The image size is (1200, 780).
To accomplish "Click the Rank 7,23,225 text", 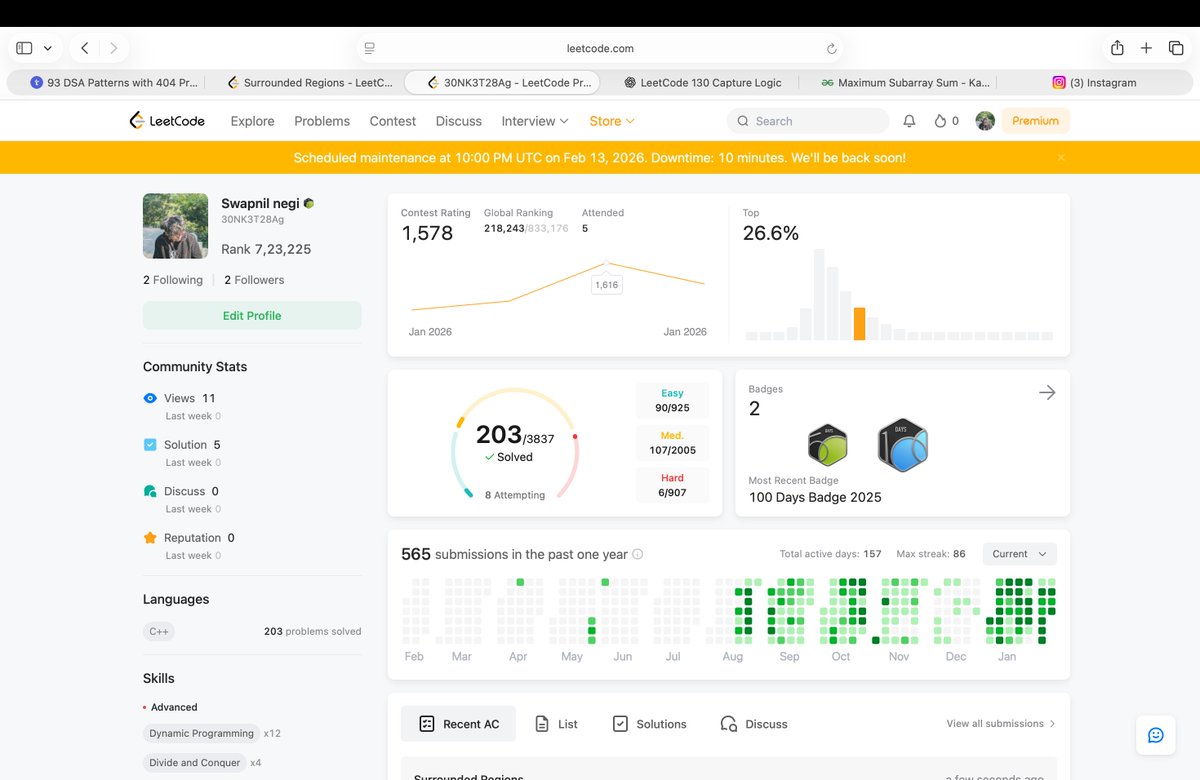I will pos(266,250).
